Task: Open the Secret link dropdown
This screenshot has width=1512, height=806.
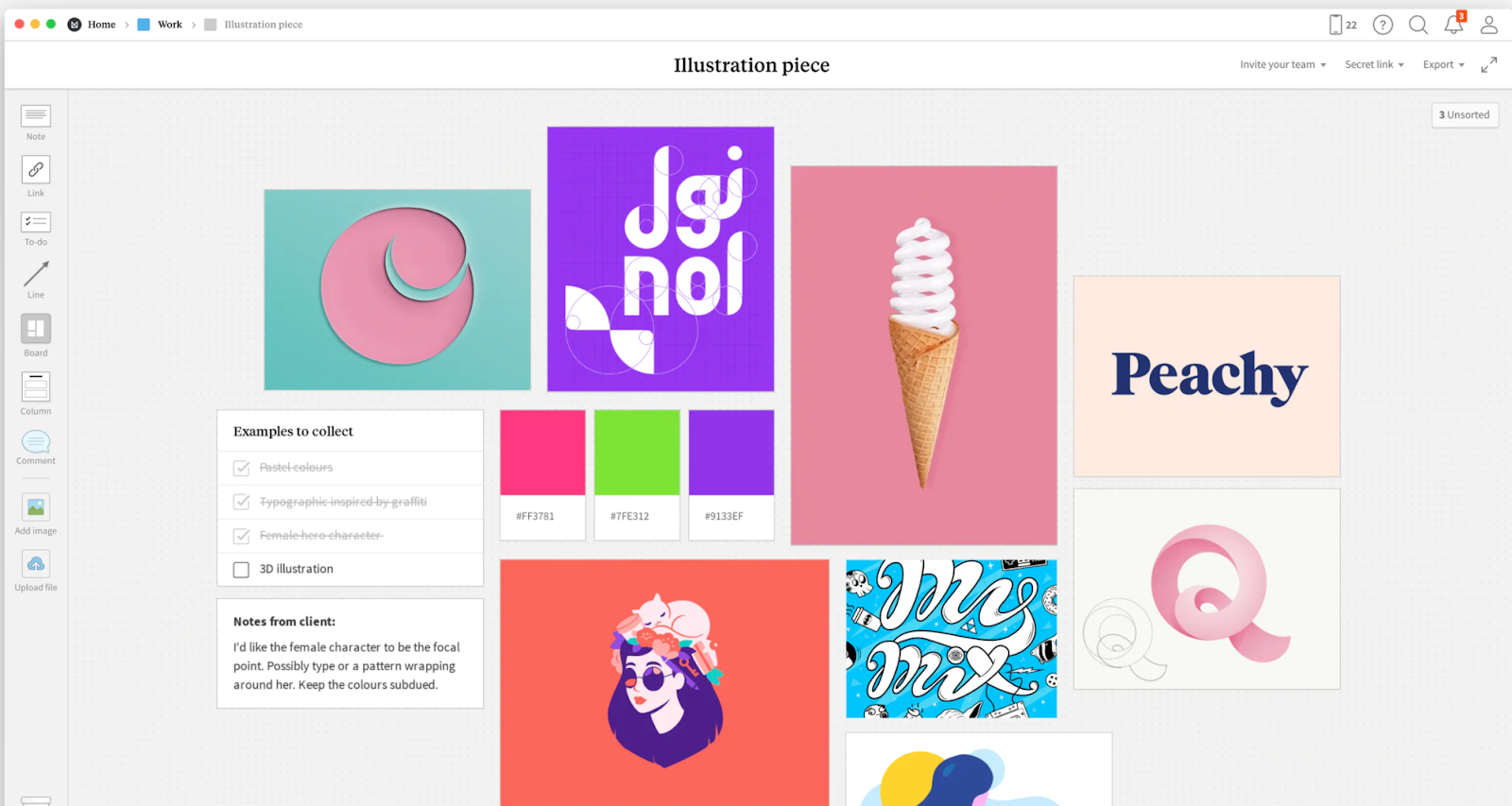Action: point(1374,65)
